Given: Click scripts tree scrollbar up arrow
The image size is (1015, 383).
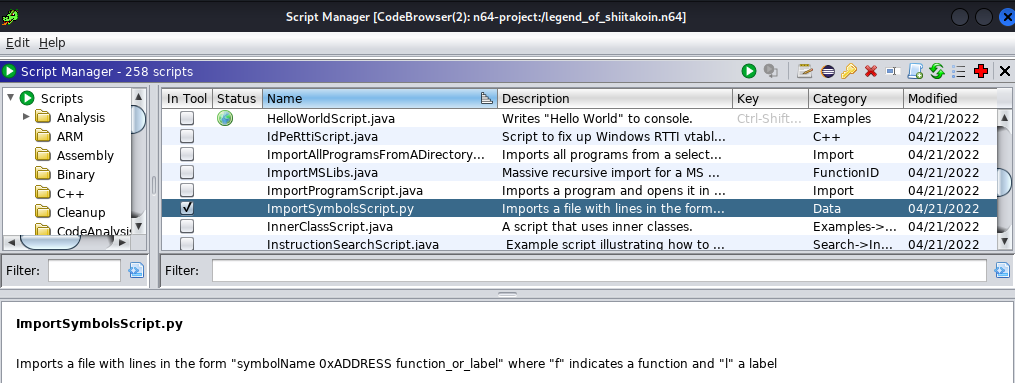Looking at the screenshot, I should pyautogui.click(x=139, y=96).
